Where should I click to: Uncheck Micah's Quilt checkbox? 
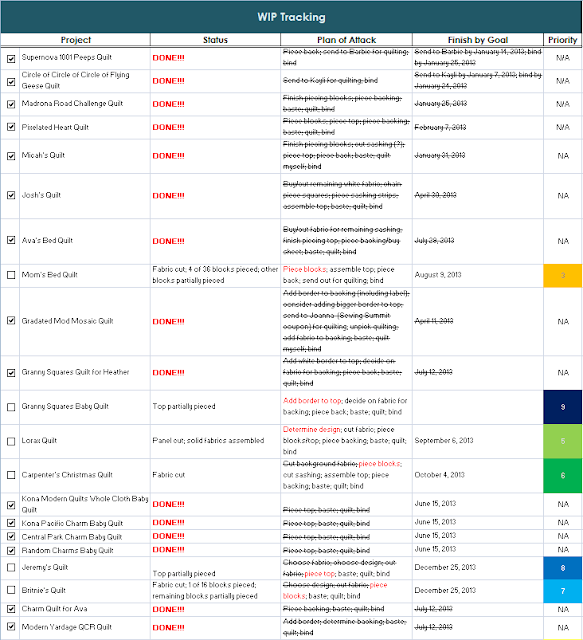pyautogui.click(x=11, y=156)
